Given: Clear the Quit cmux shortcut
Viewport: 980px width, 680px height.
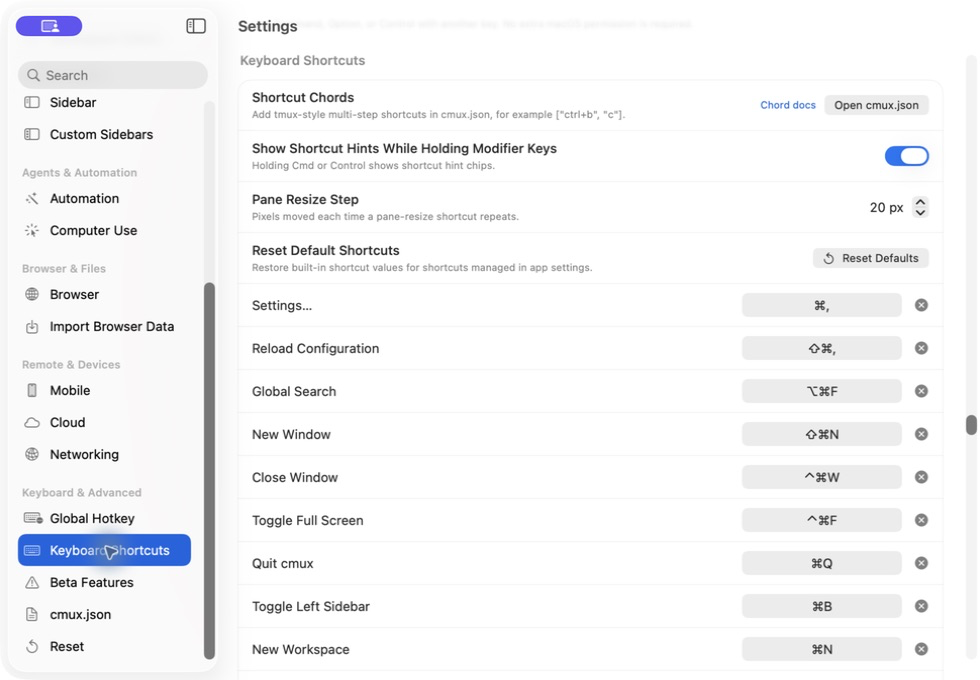Looking at the screenshot, I should pos(921,563).
